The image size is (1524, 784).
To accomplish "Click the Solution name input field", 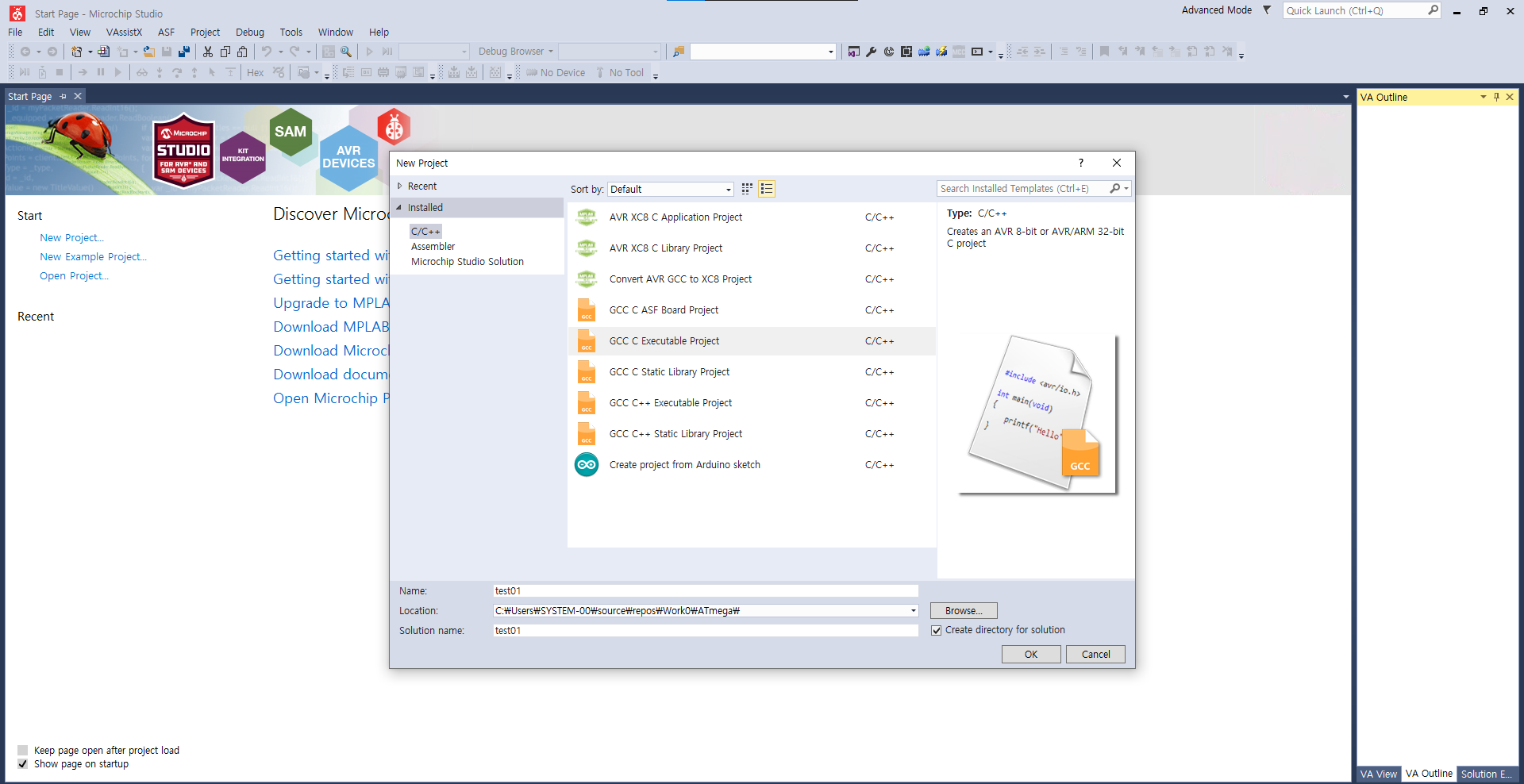I will (x=706, y=631).
